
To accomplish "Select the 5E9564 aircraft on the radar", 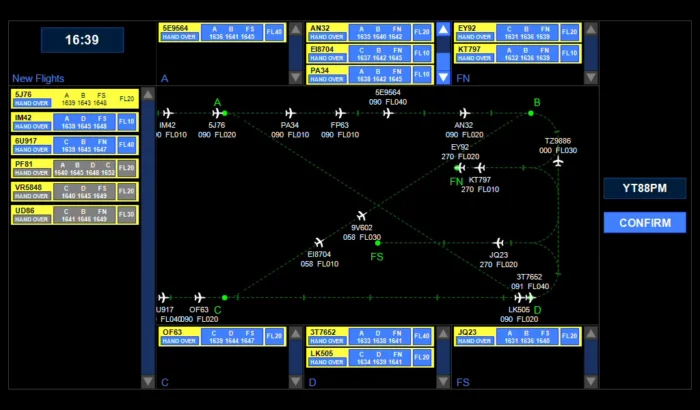I will [x=388, y=113].
